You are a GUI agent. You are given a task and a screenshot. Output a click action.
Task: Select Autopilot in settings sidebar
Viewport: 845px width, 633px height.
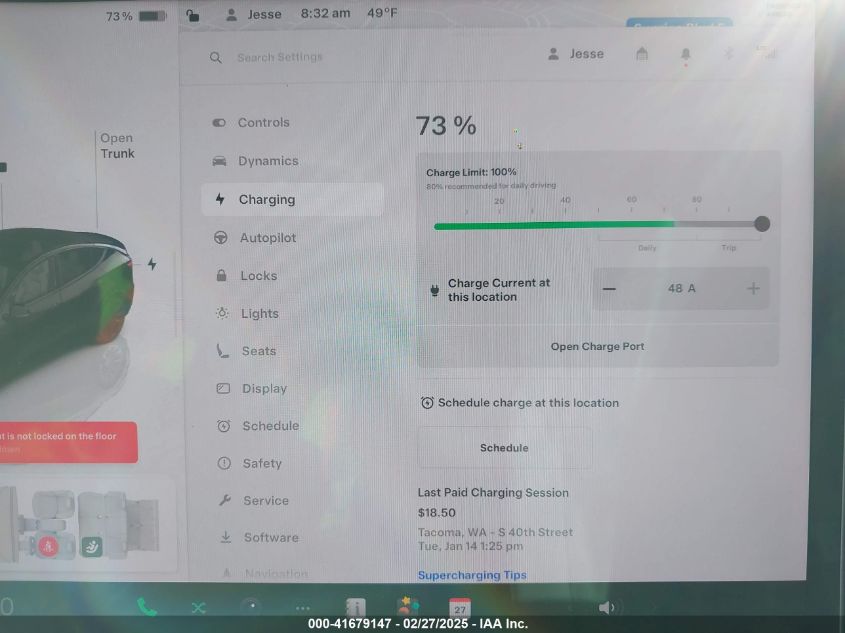[267, 238]
